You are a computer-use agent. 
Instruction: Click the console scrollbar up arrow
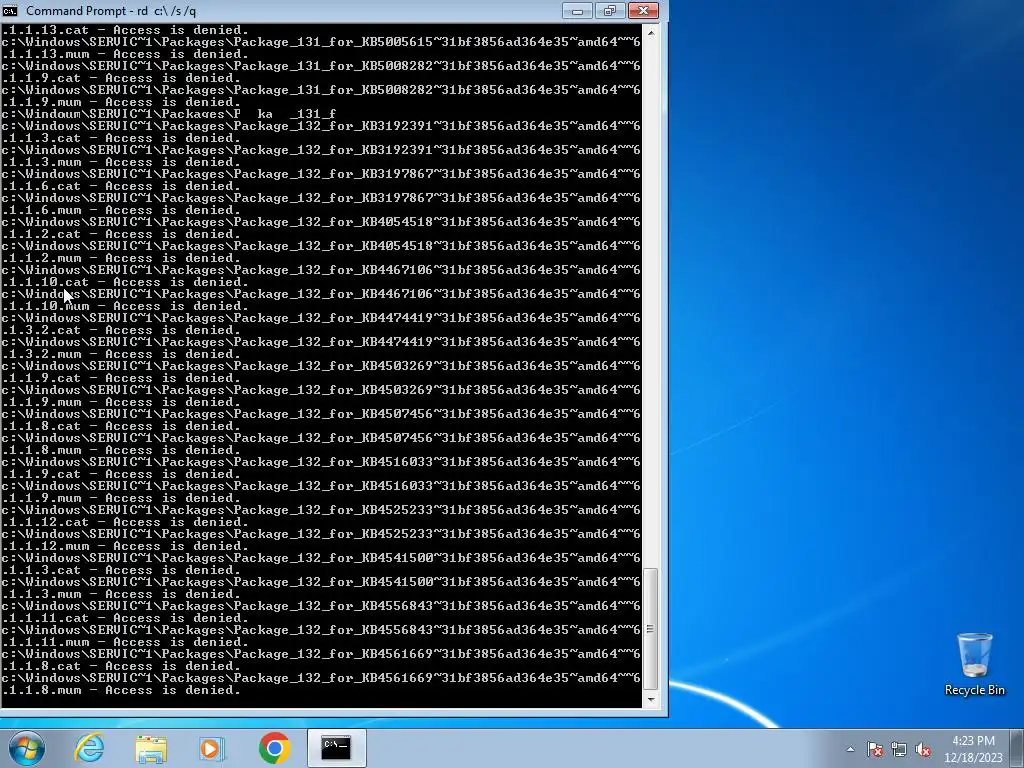[650, 32]
